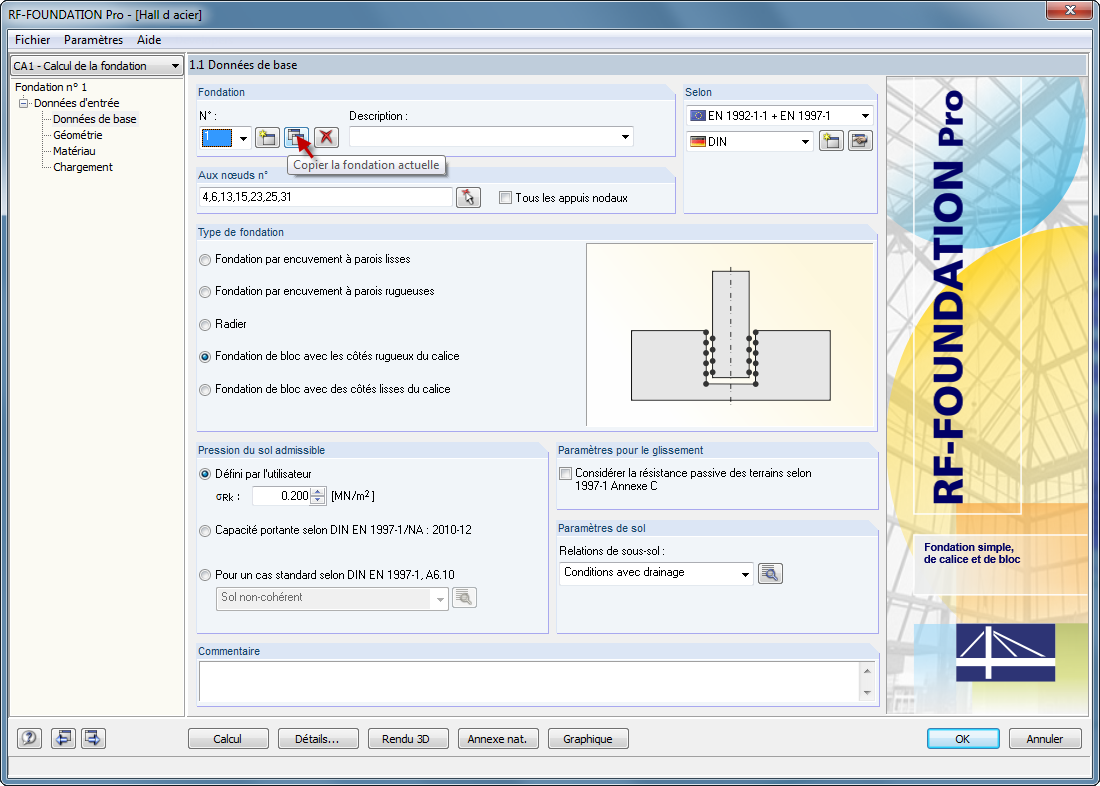Select the Radier foundation type

(x=205, y=322)
